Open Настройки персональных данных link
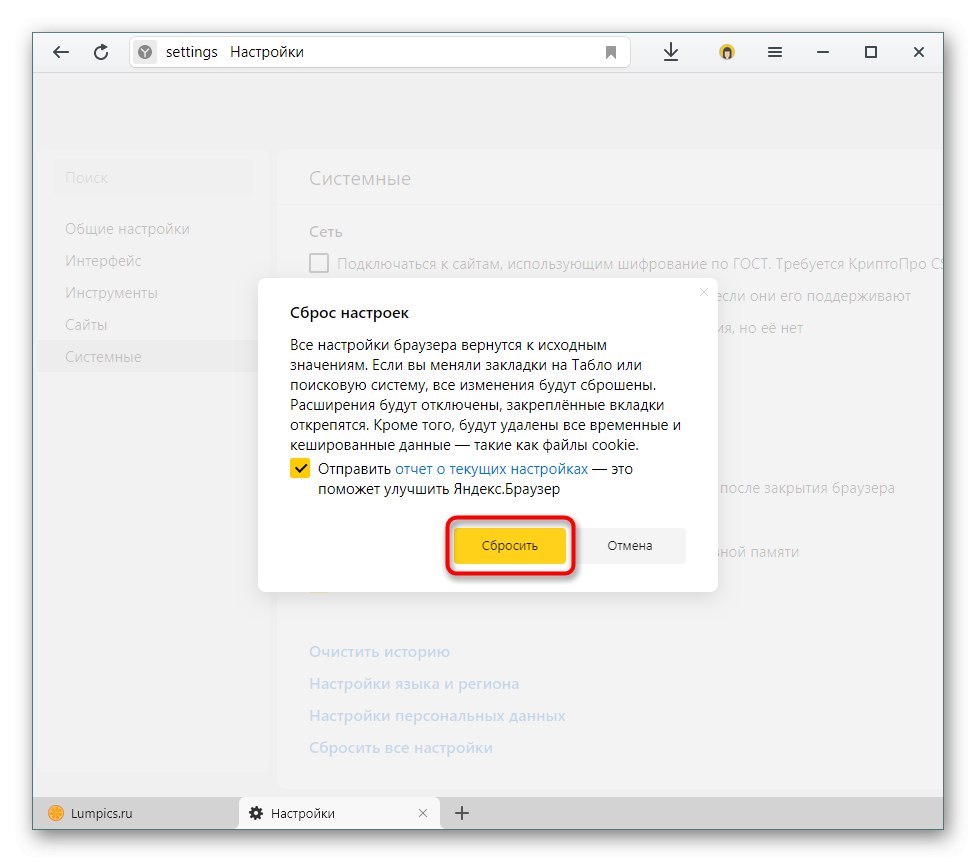 (438, 716)
